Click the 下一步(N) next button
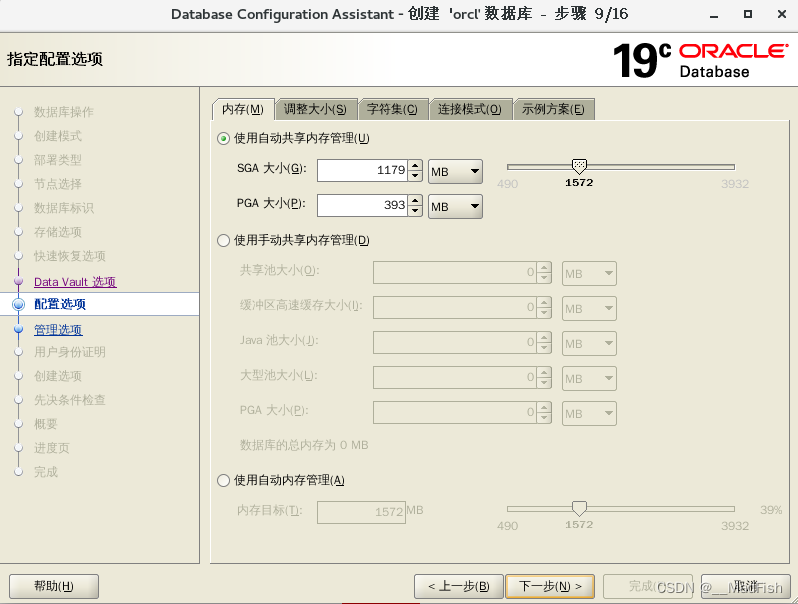 550,587
